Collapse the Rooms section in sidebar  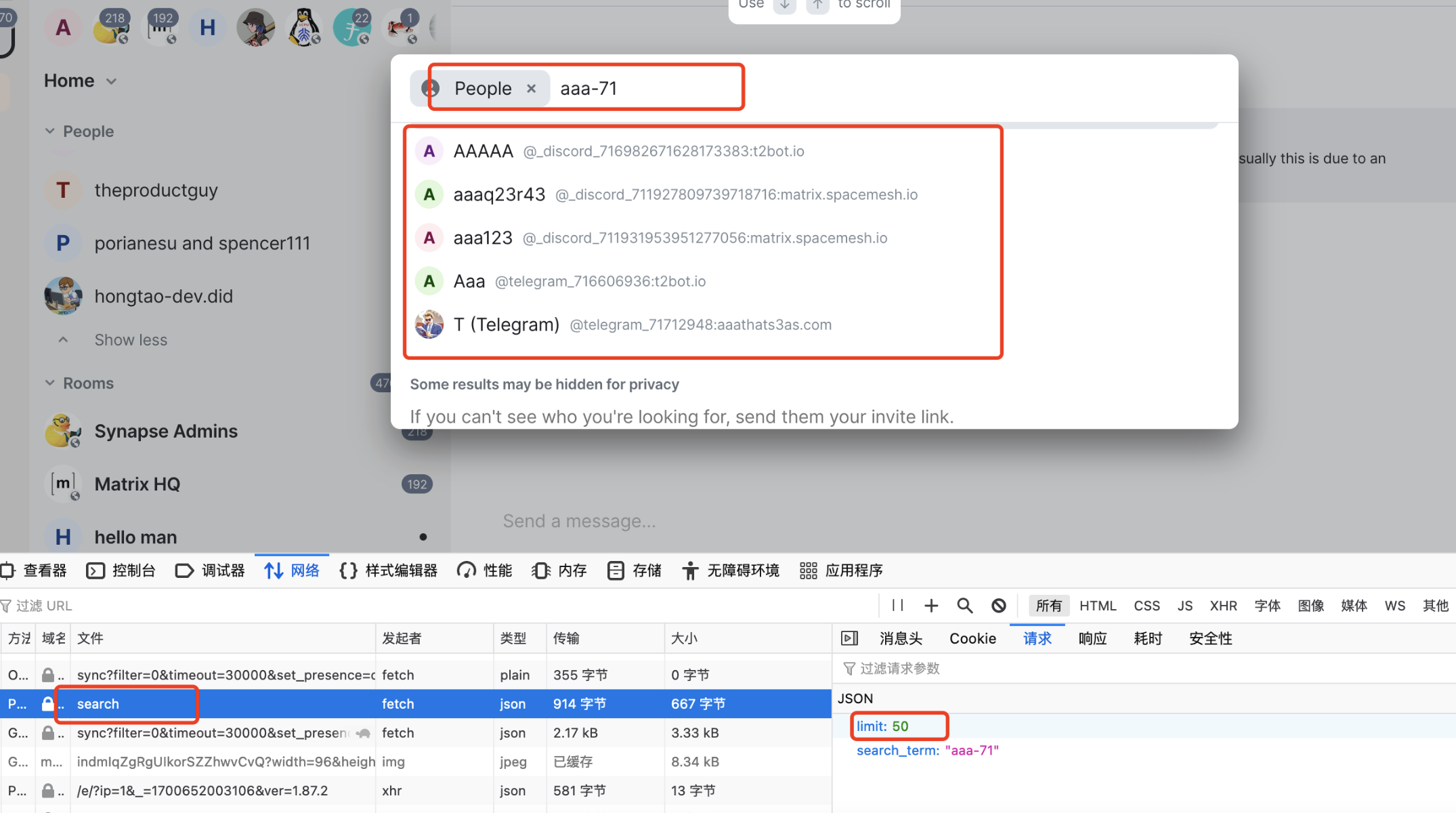(x=49, y=383)
